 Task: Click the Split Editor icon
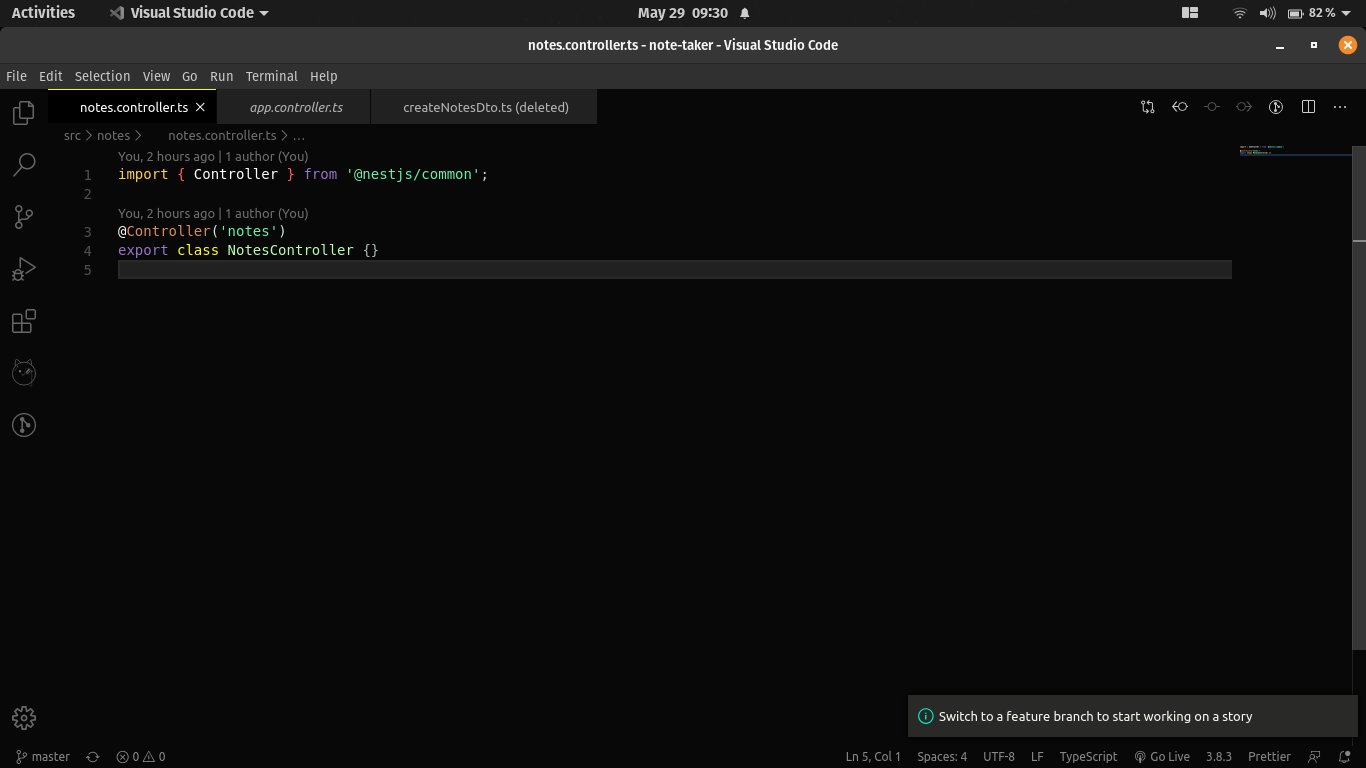1308,107
